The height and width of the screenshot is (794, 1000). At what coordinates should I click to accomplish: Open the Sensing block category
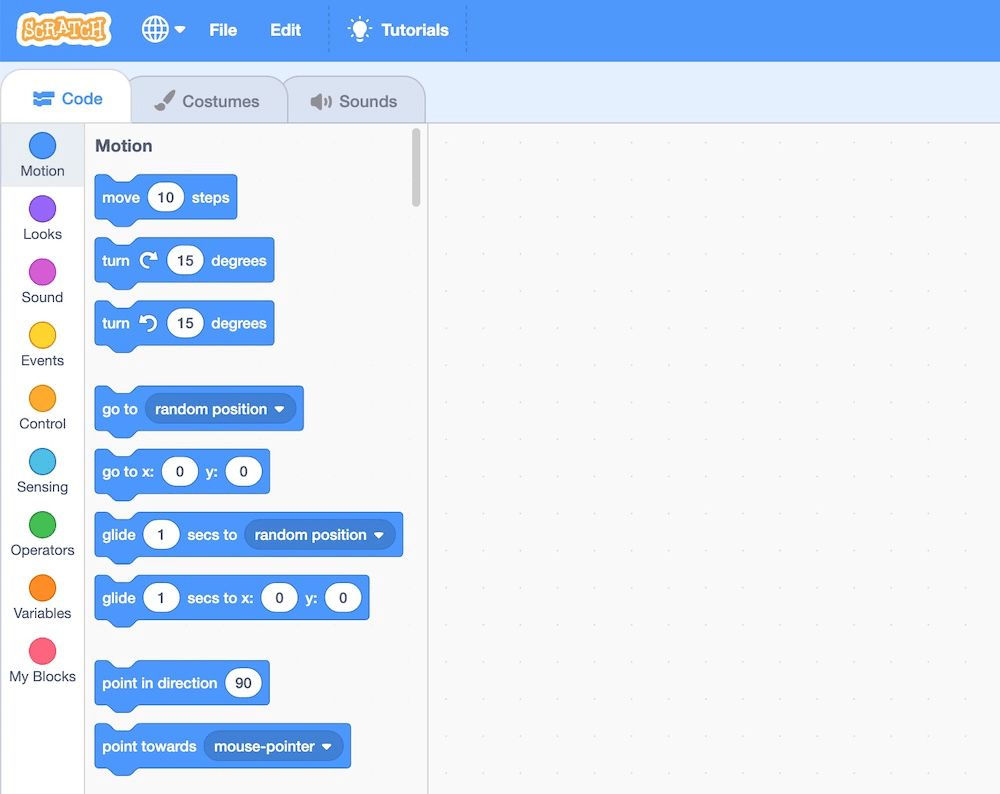[41, 461]
